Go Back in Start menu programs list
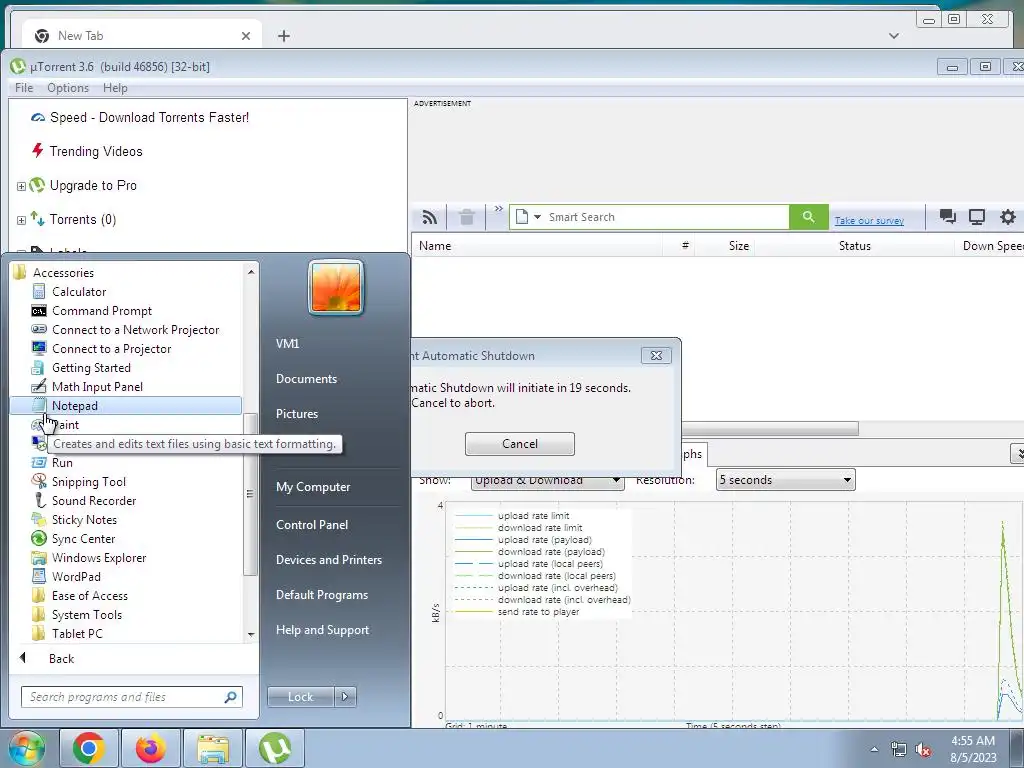Image resolution: width=1024 pixels, height=768 pixels. [61, 658]
